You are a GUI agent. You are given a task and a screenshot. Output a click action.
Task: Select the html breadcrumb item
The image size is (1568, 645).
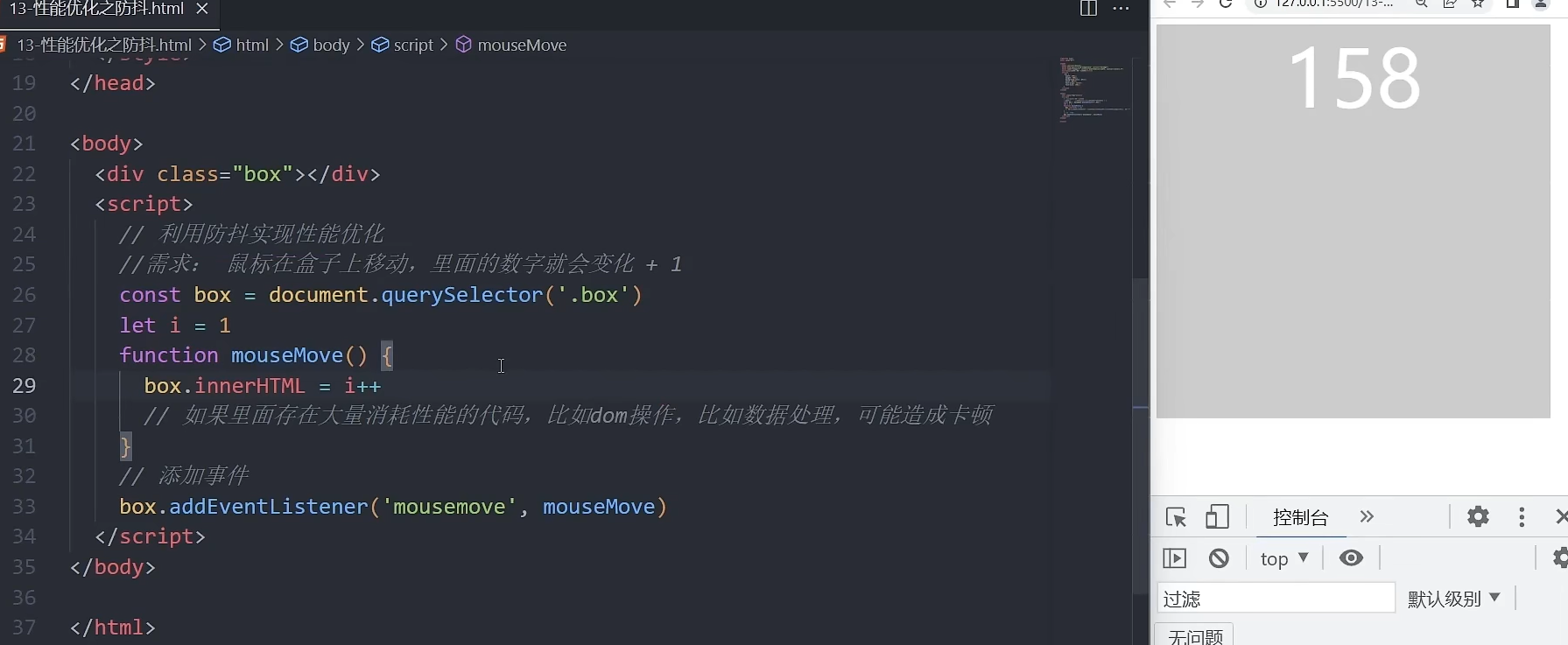[x=242, y=45]
